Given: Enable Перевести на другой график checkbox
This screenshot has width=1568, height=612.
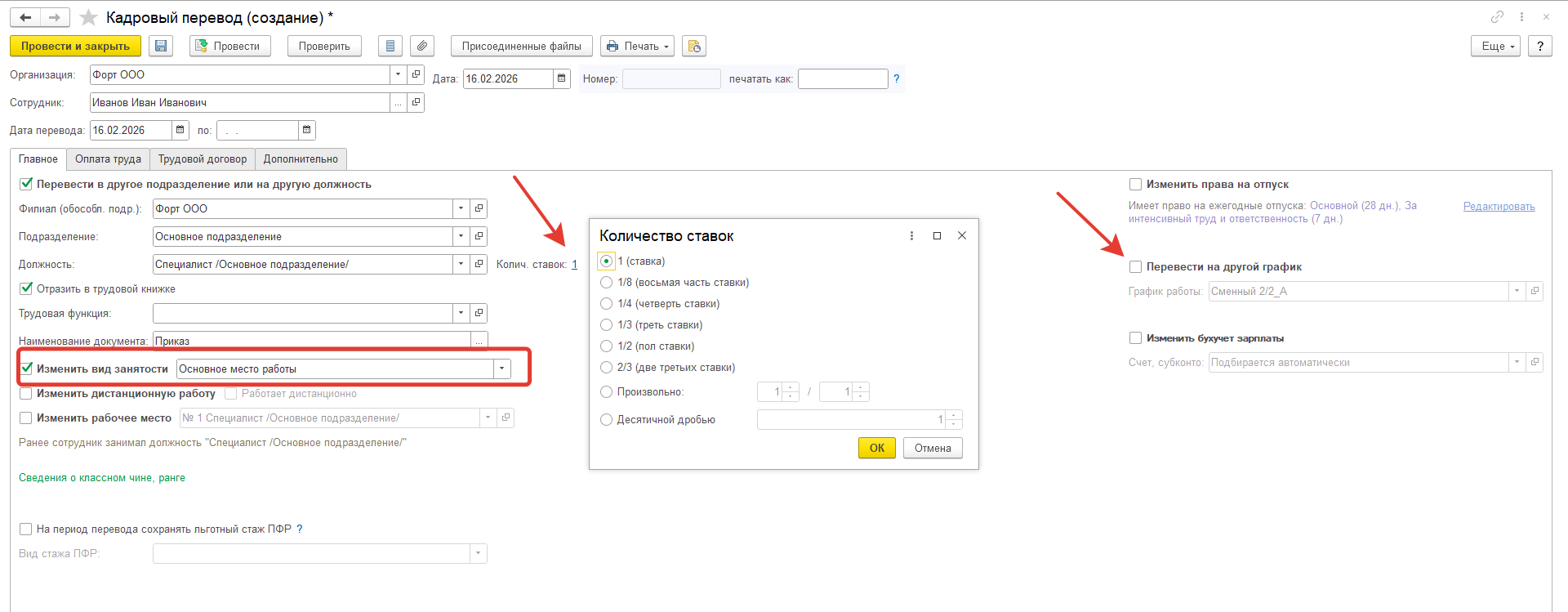Looking at the screenshot, I should point(1135,267).
